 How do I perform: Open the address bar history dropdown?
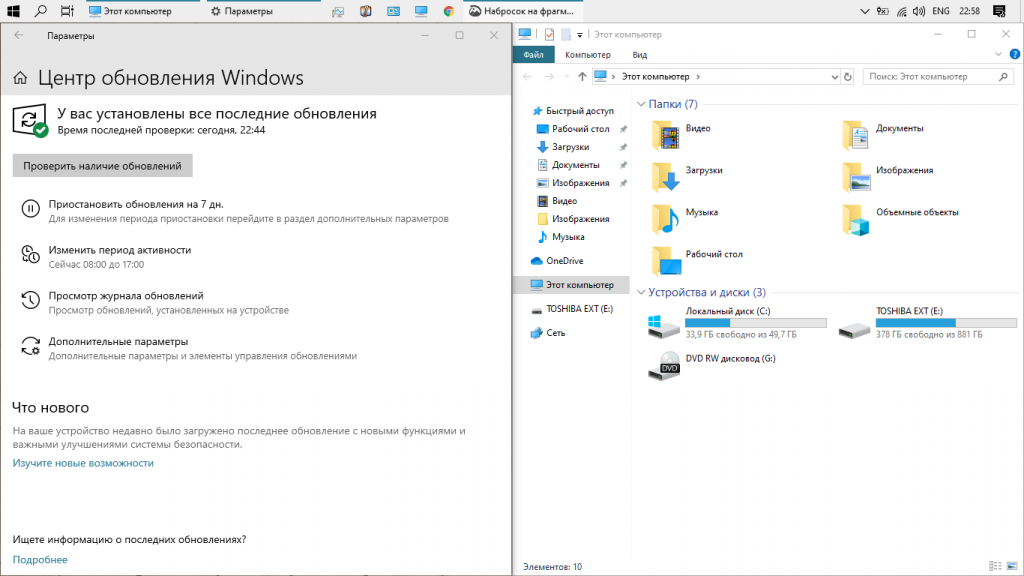tap(834, 76)
